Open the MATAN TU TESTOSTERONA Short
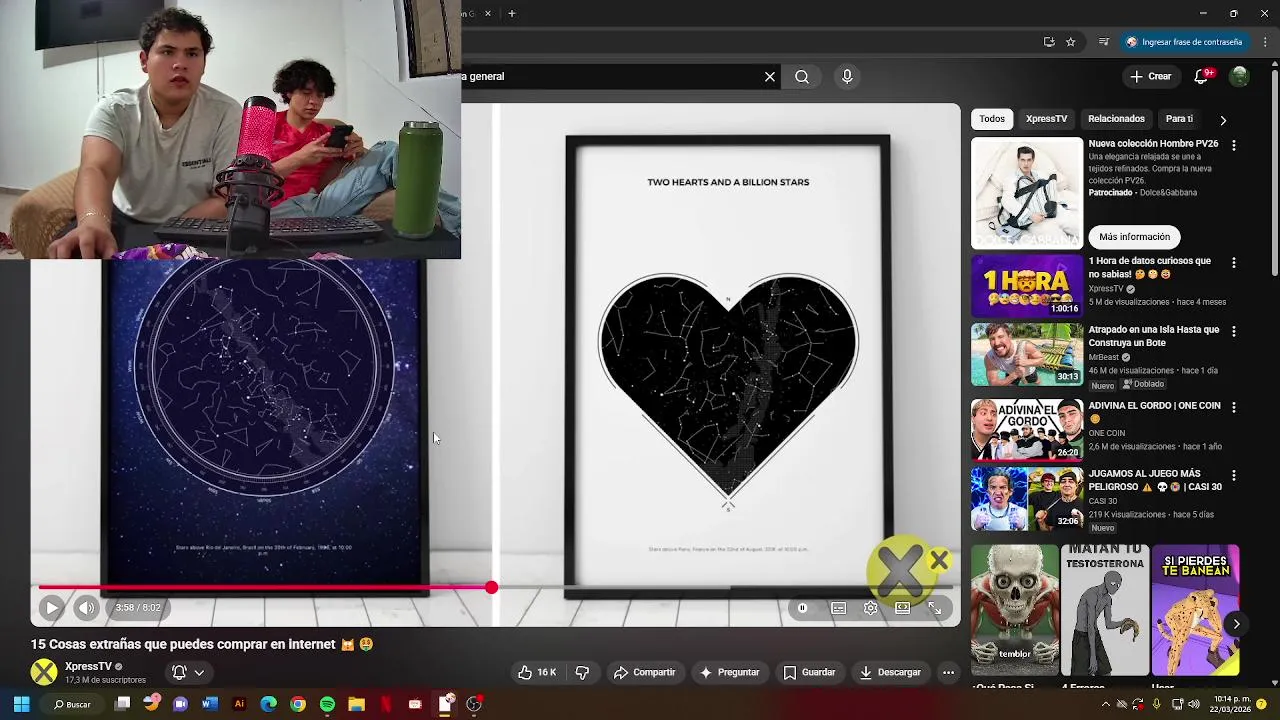 point(1105,610)
